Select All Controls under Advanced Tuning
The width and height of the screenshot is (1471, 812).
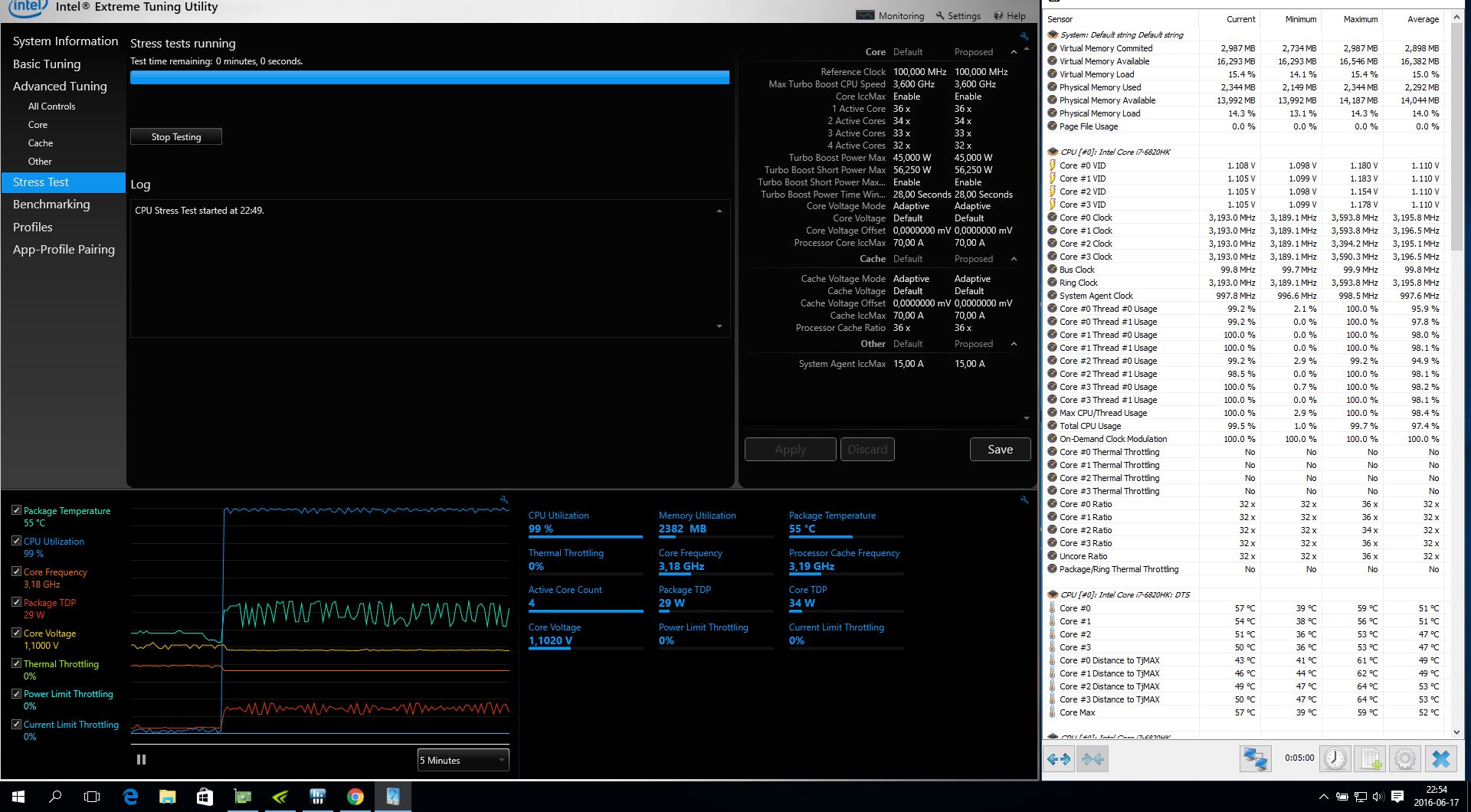pos(51,106)
